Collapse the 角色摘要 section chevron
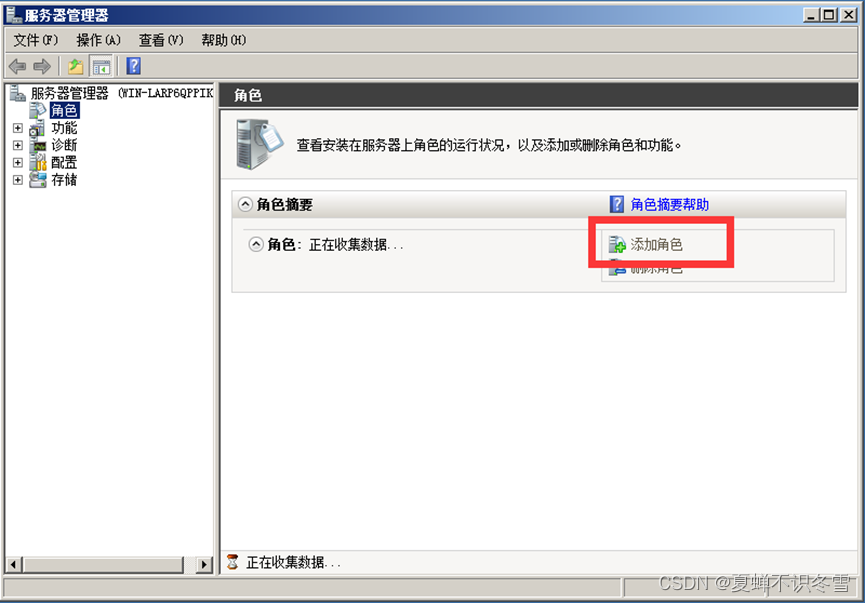This screenshot has height=603, width=865. [245, 205]
